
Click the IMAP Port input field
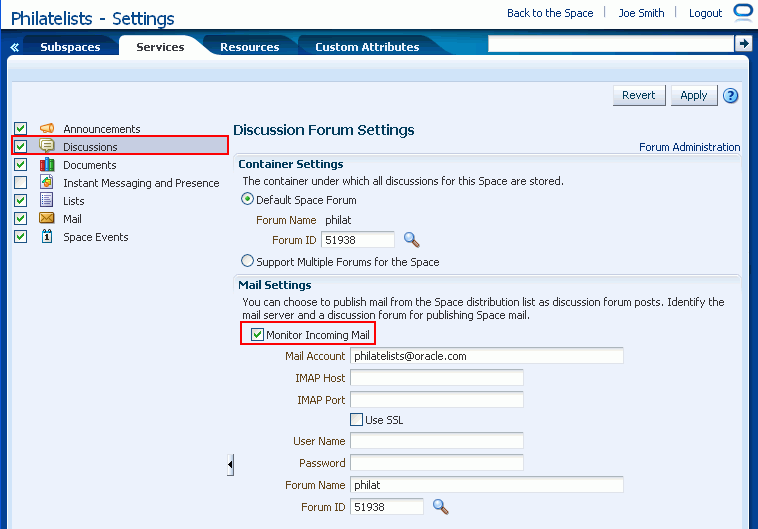tap(437, 400)
